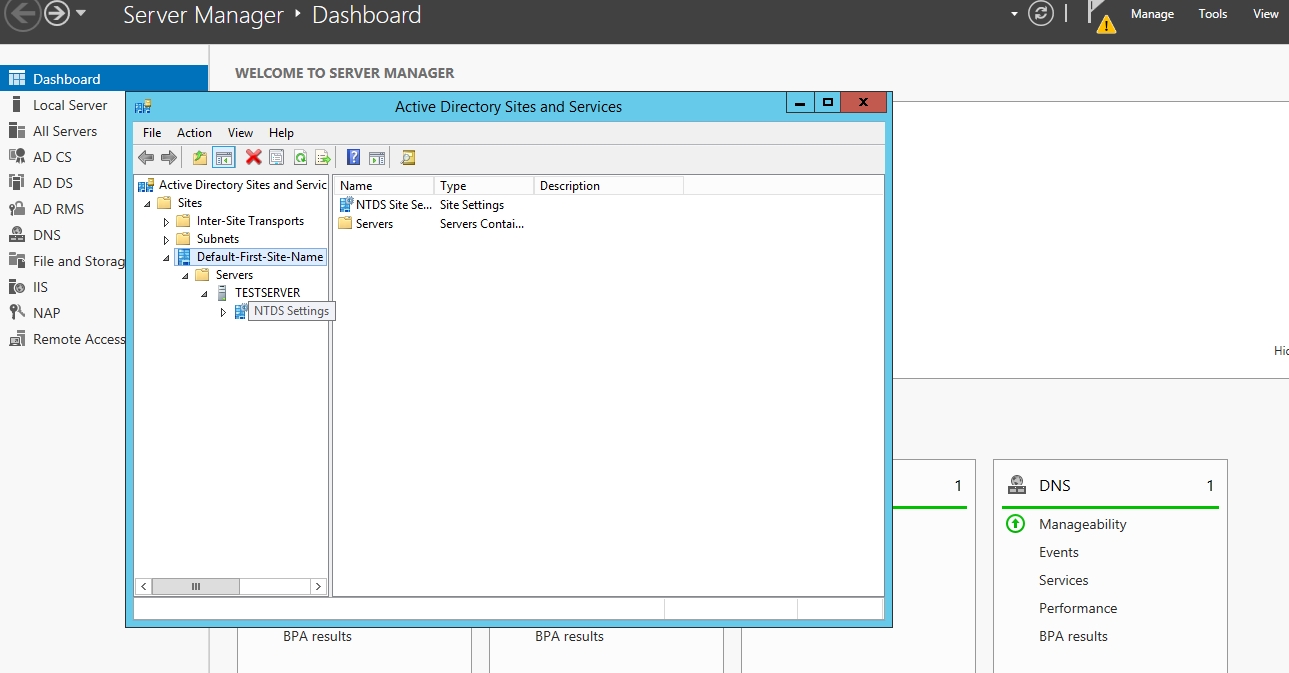Go up one level with the folder toolbar icon
This screenshot has width=1289, height=673.
pos(200,157)
